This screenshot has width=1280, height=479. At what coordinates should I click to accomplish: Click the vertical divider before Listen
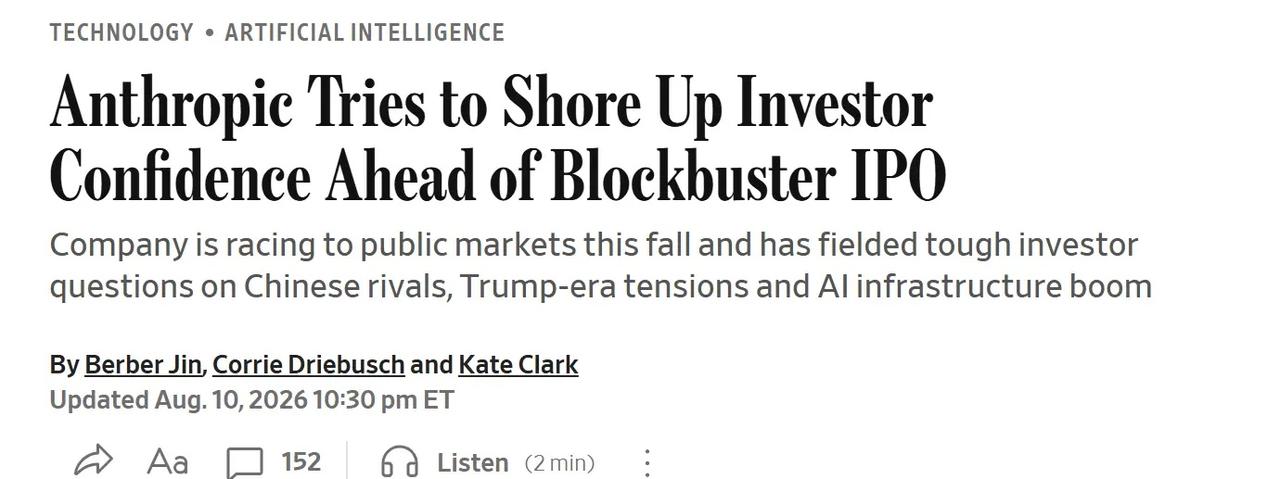[x=348, y=461]
